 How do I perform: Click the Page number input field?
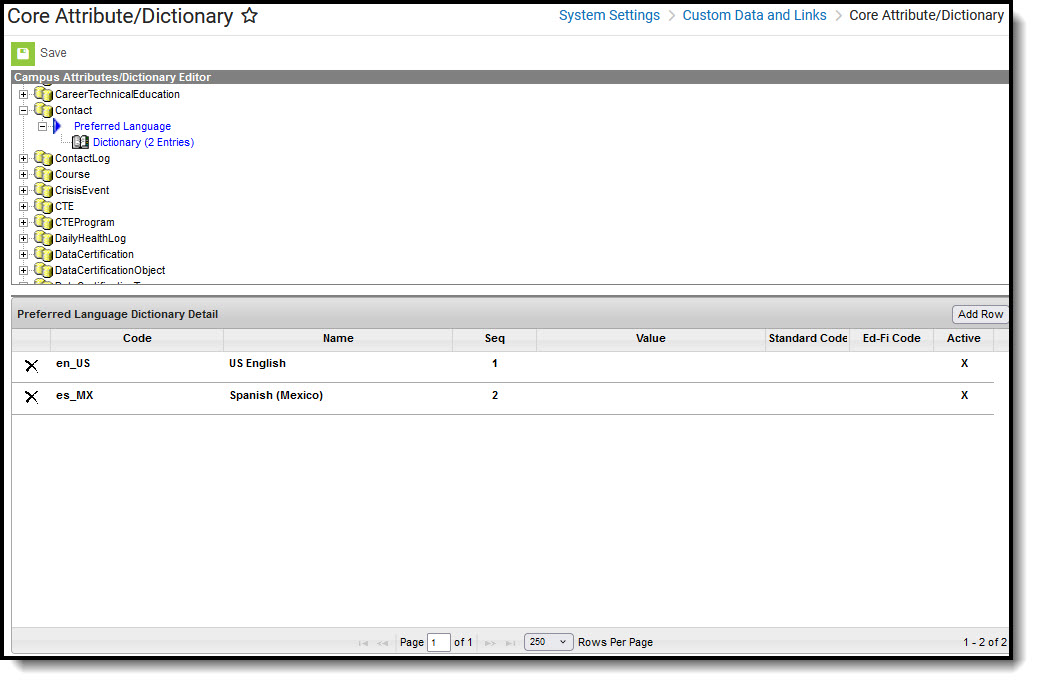click(438, 642)
